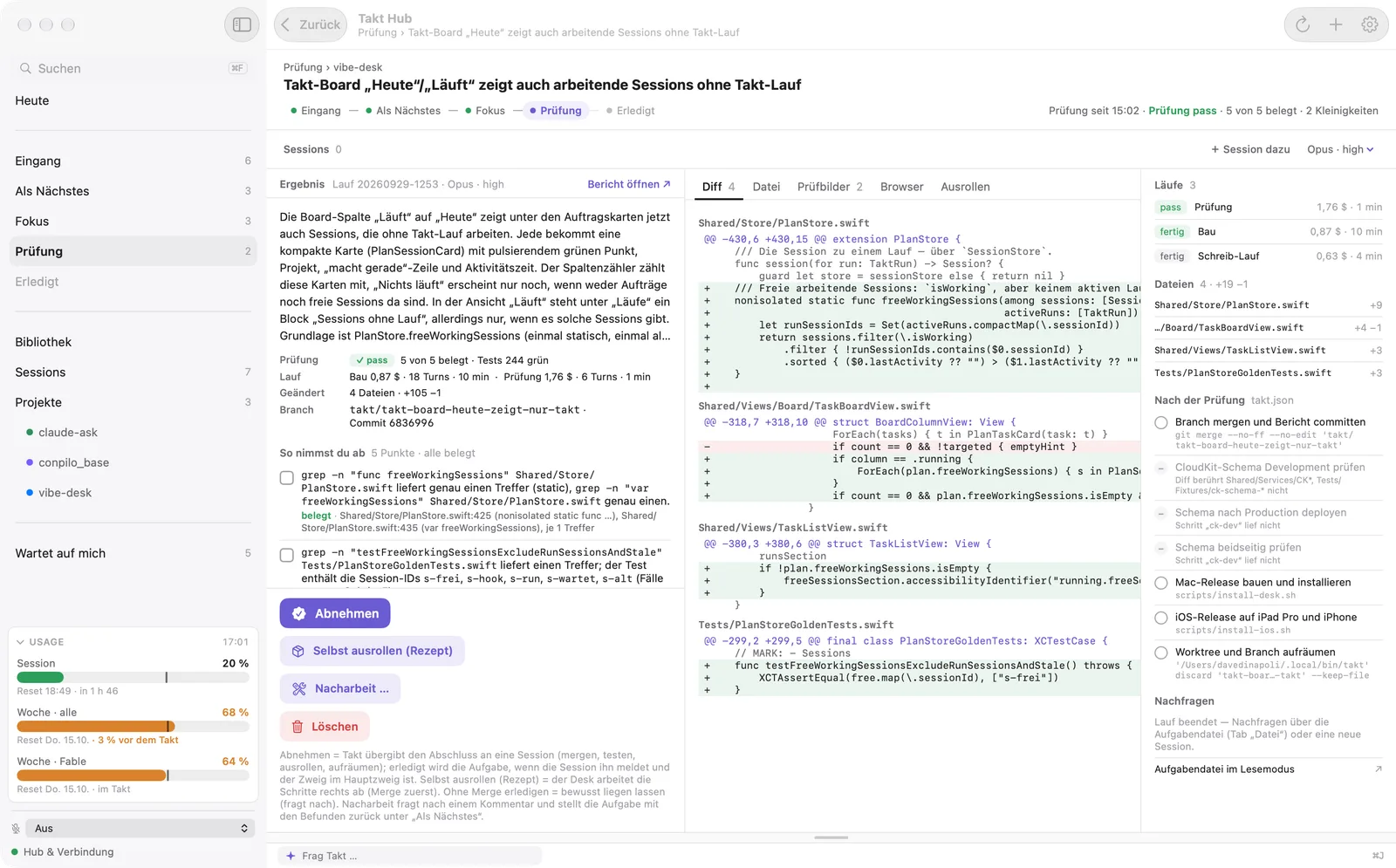Open Eingang in the sidebar

(133, 161)
